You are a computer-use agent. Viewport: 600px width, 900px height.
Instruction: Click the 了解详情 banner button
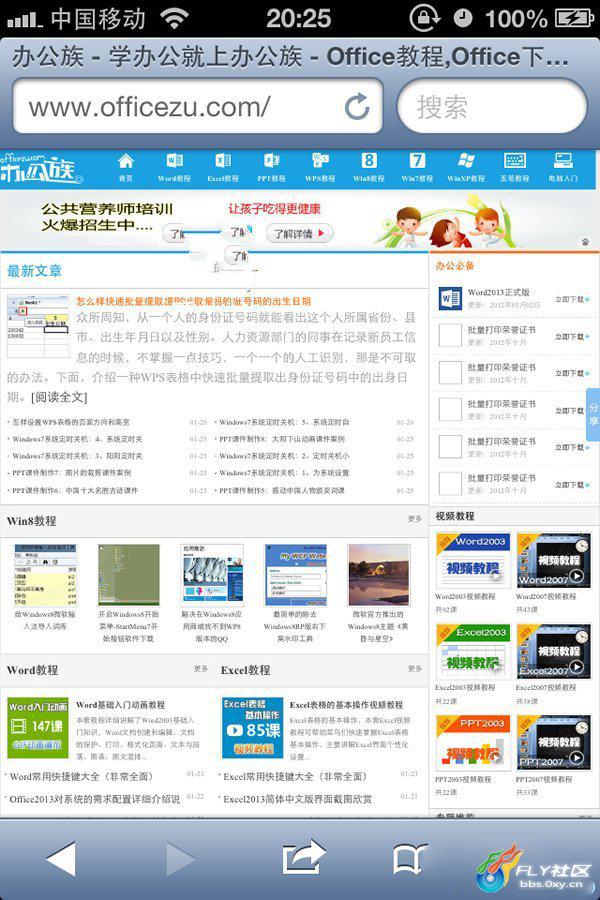(299, 233)
